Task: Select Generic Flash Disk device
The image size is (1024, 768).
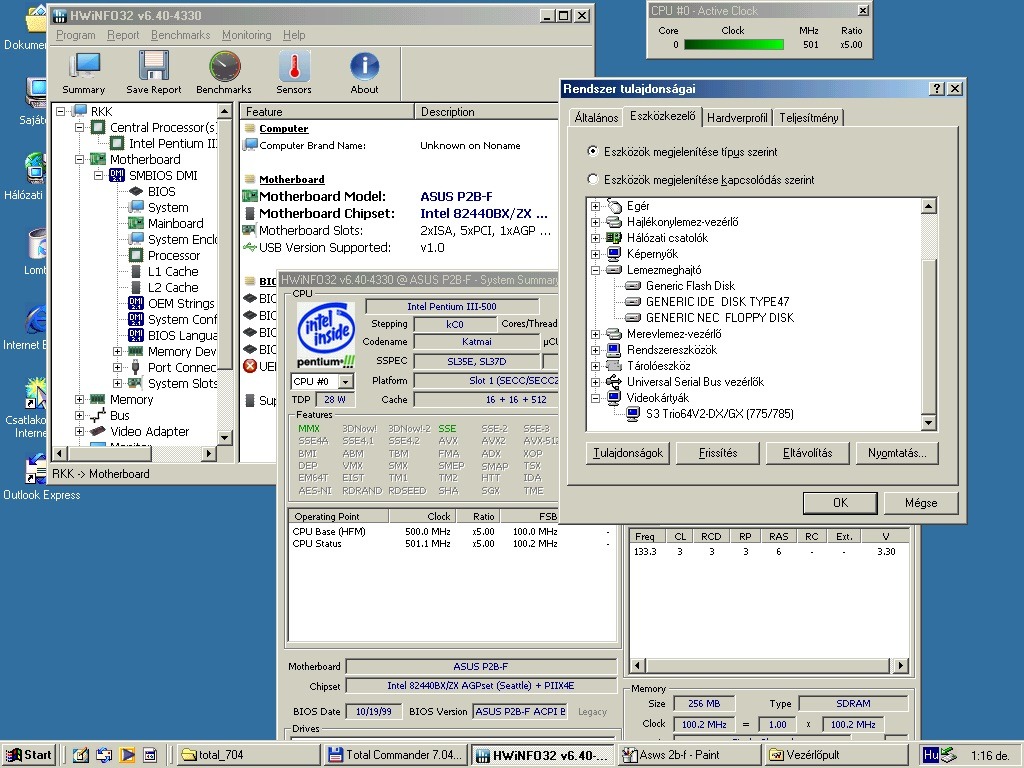Action: [690, 286]
